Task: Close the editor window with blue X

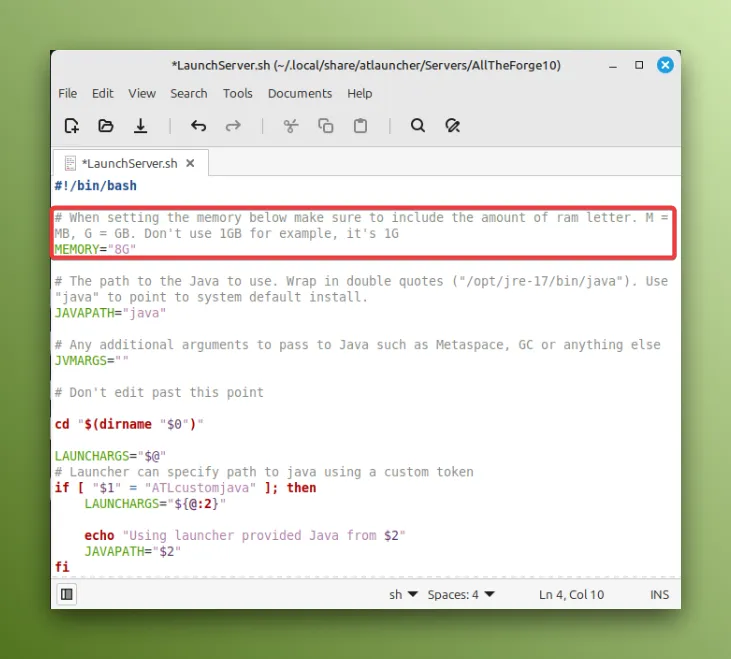Action: (665, 65)
